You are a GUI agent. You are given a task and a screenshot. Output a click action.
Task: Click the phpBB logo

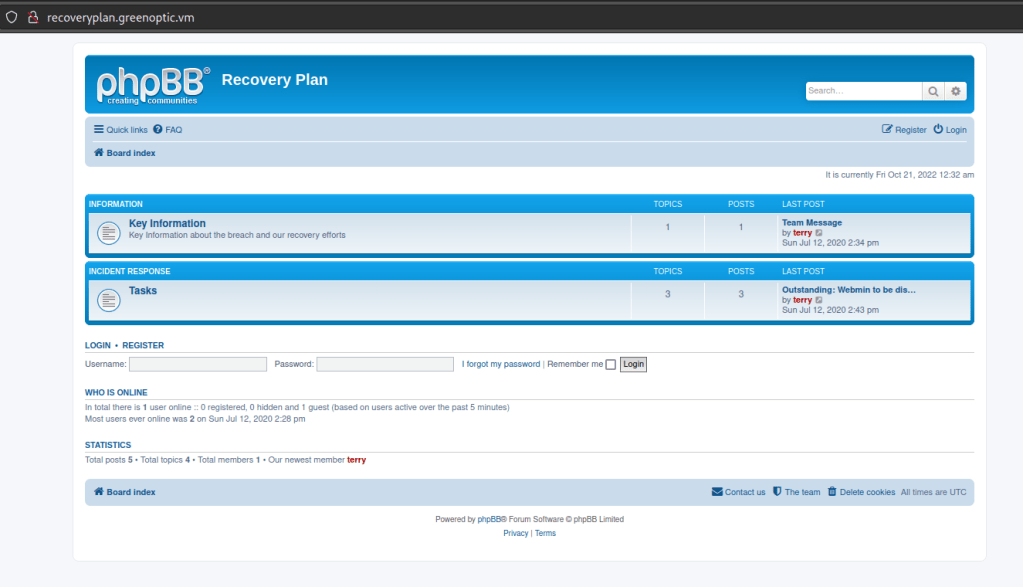[153, 85]
